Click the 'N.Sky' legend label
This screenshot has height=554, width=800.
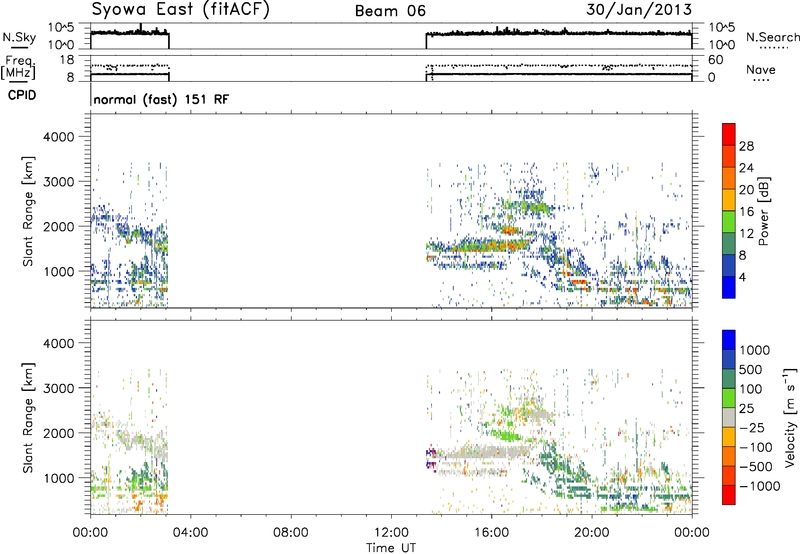click(19, 37)
